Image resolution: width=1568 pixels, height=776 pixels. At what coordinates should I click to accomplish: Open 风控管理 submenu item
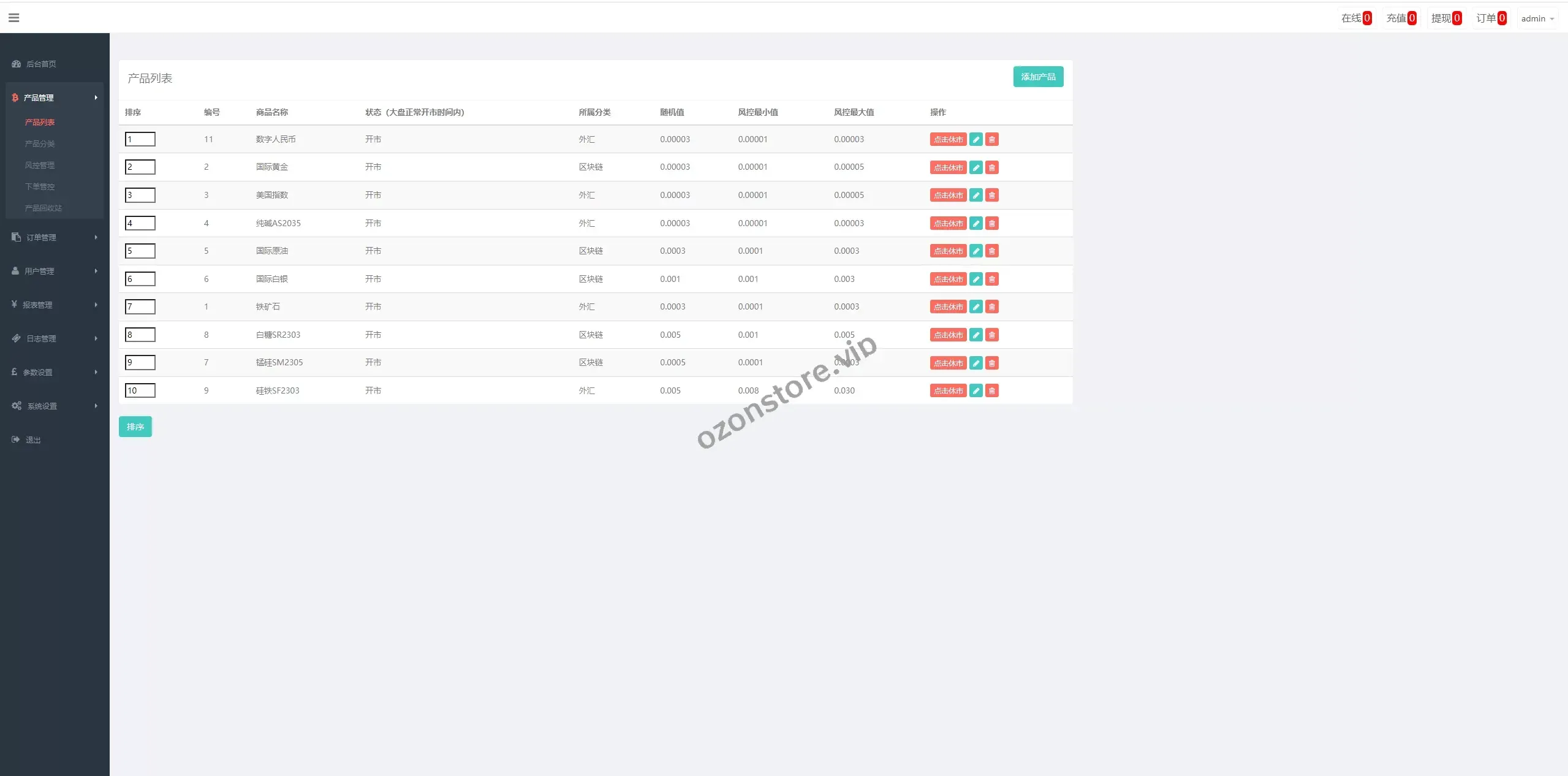pyautogui.click(x=40, y=165)
